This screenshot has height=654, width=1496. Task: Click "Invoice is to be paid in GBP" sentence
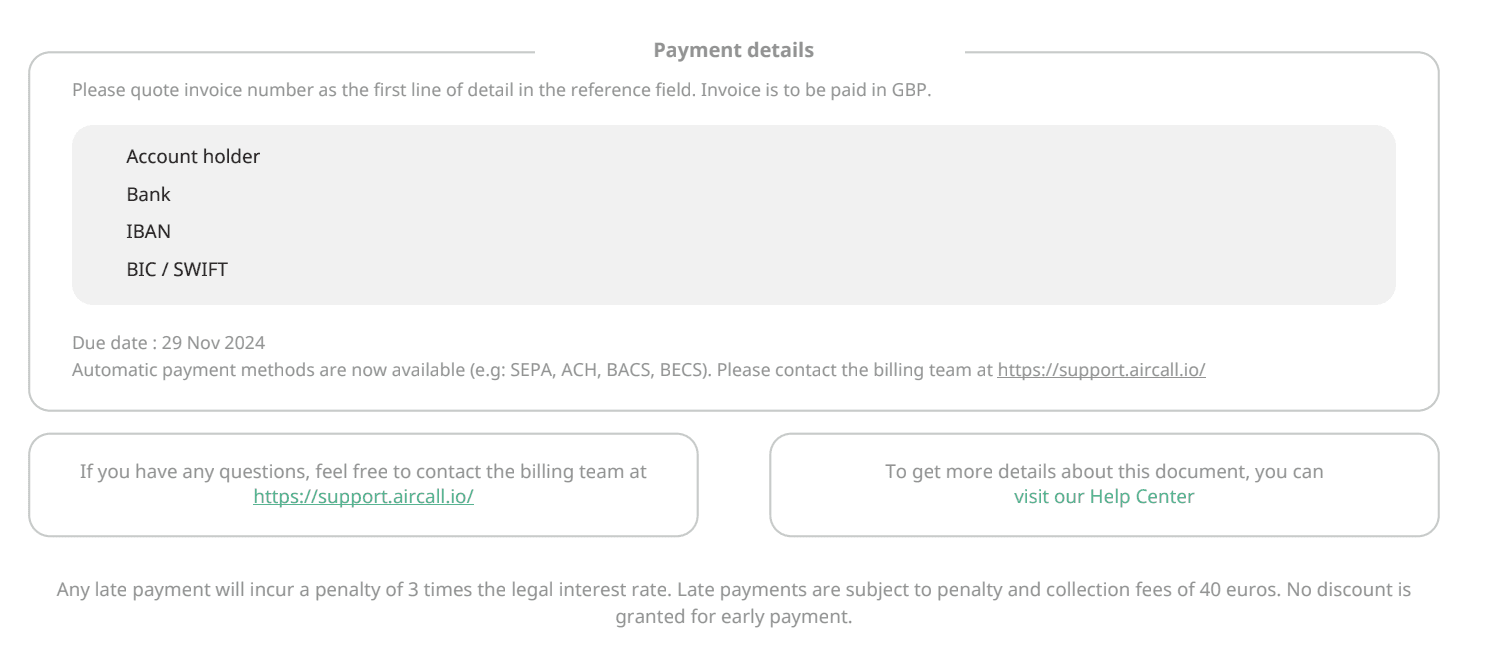click(815, 90)
